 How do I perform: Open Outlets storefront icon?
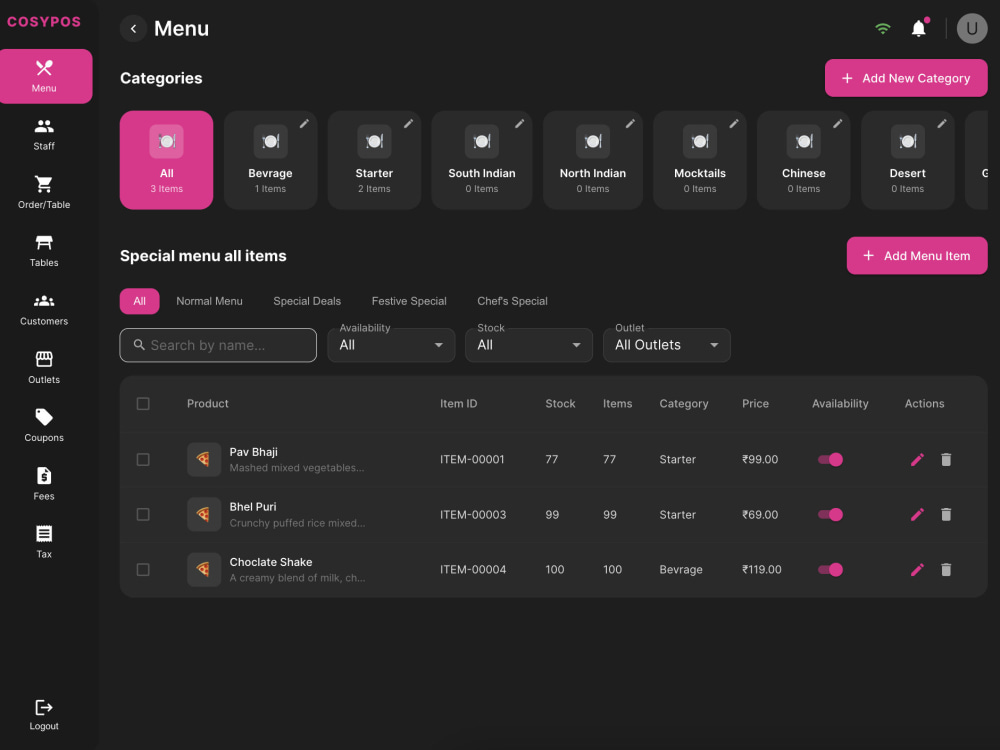pos(44,359)
